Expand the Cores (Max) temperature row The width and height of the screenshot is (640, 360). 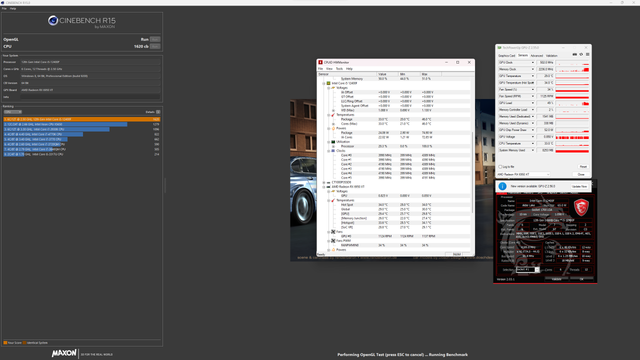(x=333, y=124)
